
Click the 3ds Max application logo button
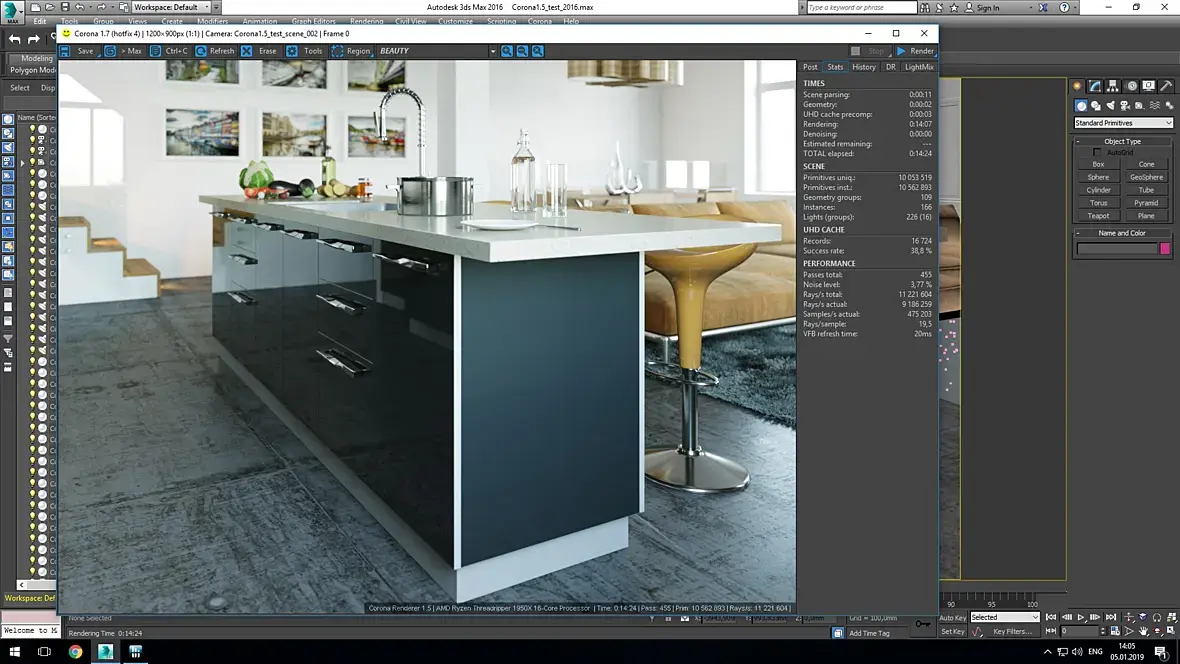pos(13,13)
